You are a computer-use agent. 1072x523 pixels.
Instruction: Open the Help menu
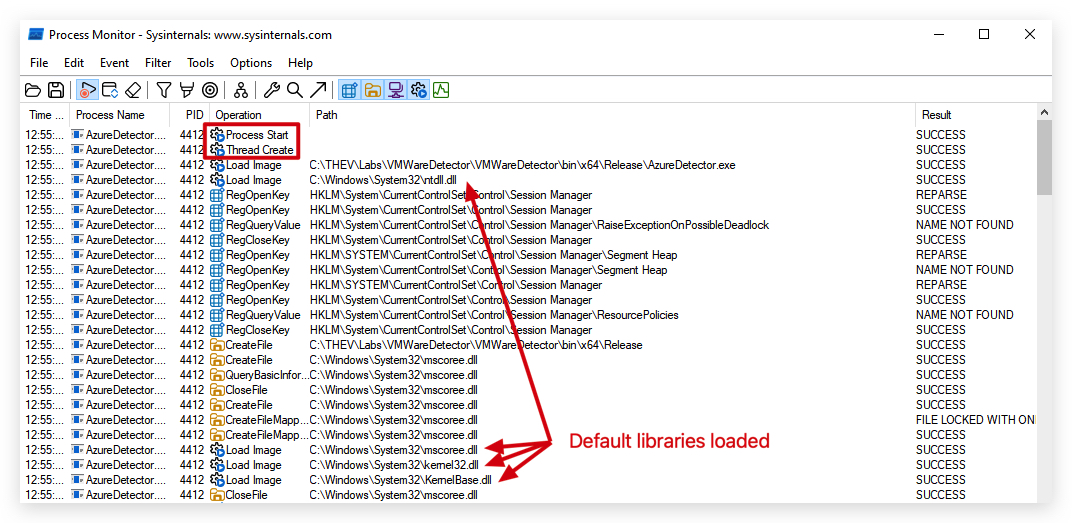coord(300,63)
